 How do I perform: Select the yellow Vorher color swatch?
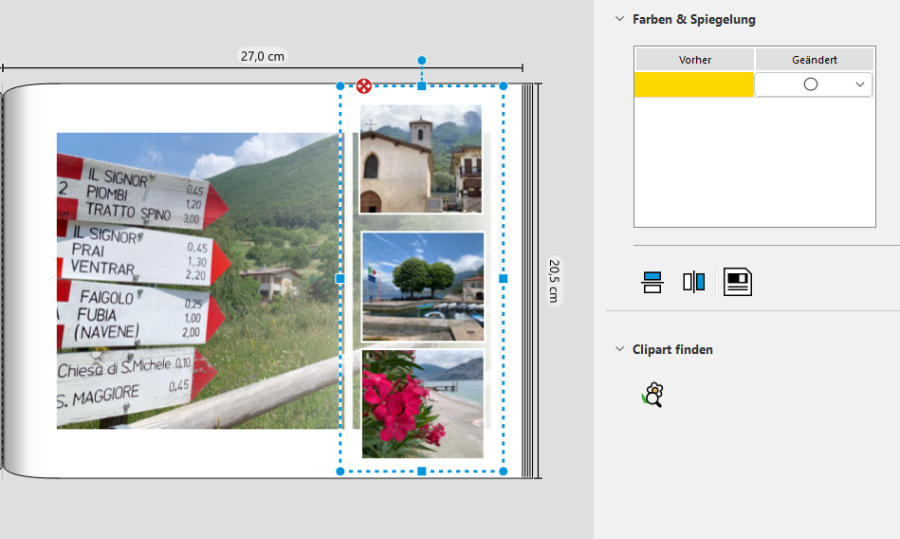coord(694,84)
